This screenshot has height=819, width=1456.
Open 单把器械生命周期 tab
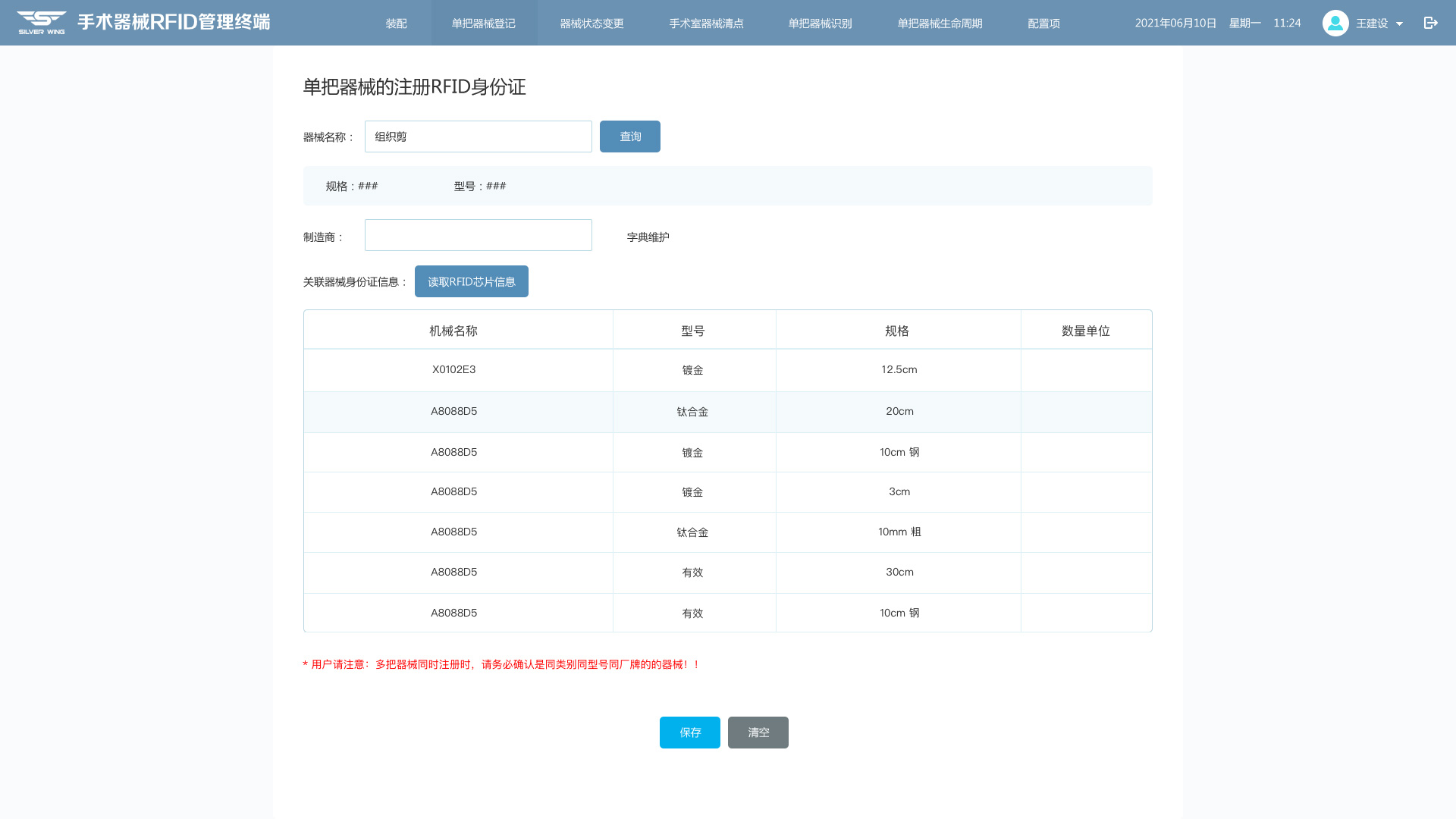point(940,24)
